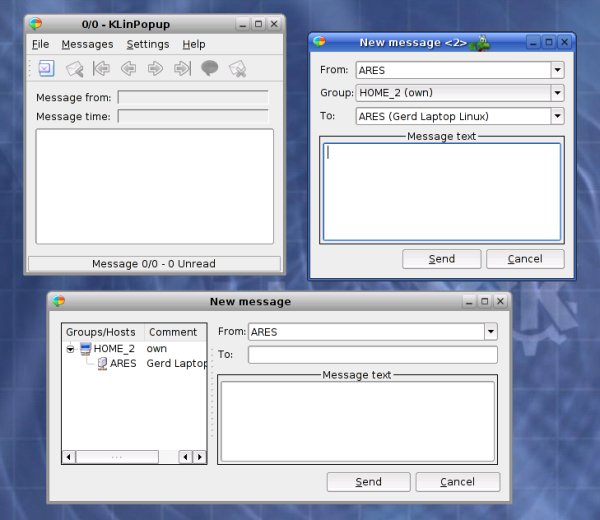This screenshot has height=520, width=600.
Task: Click the Reply to message envelope icon
Action: click(x=75, y=69)
